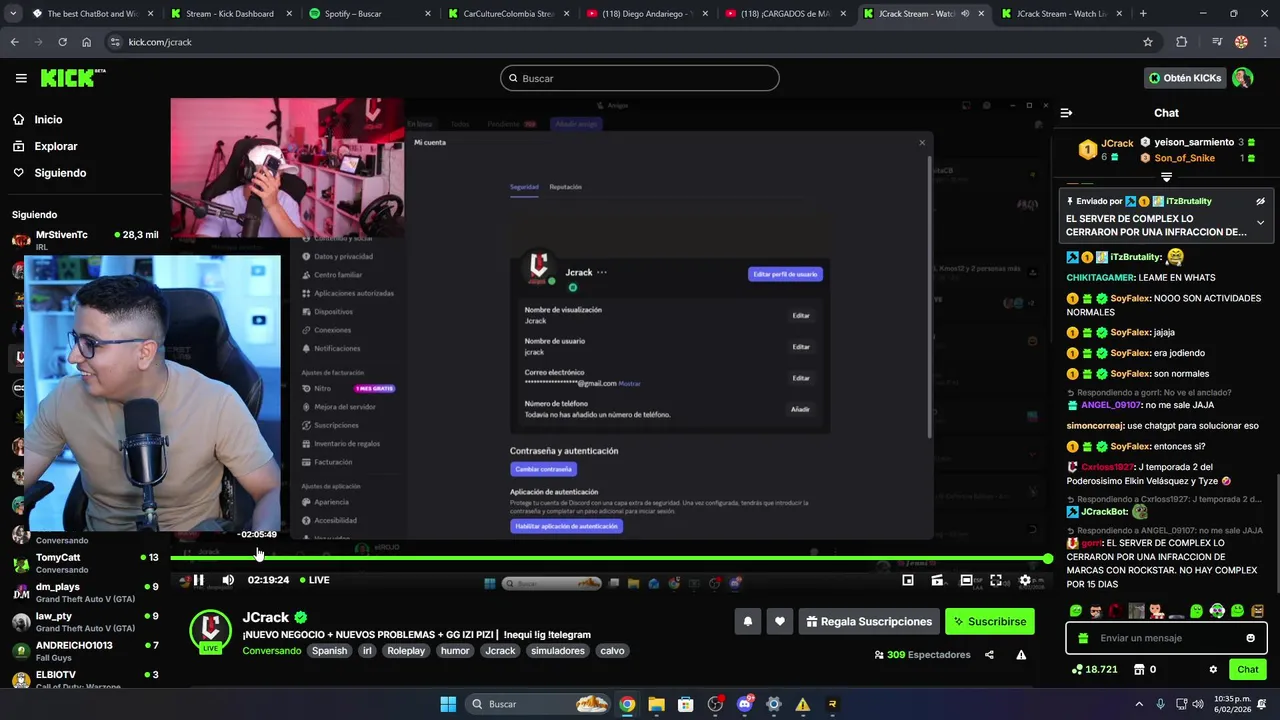Open the Kick hamburger menu
This screenshot has height=720, width=1280.
(x=21, y=78)
